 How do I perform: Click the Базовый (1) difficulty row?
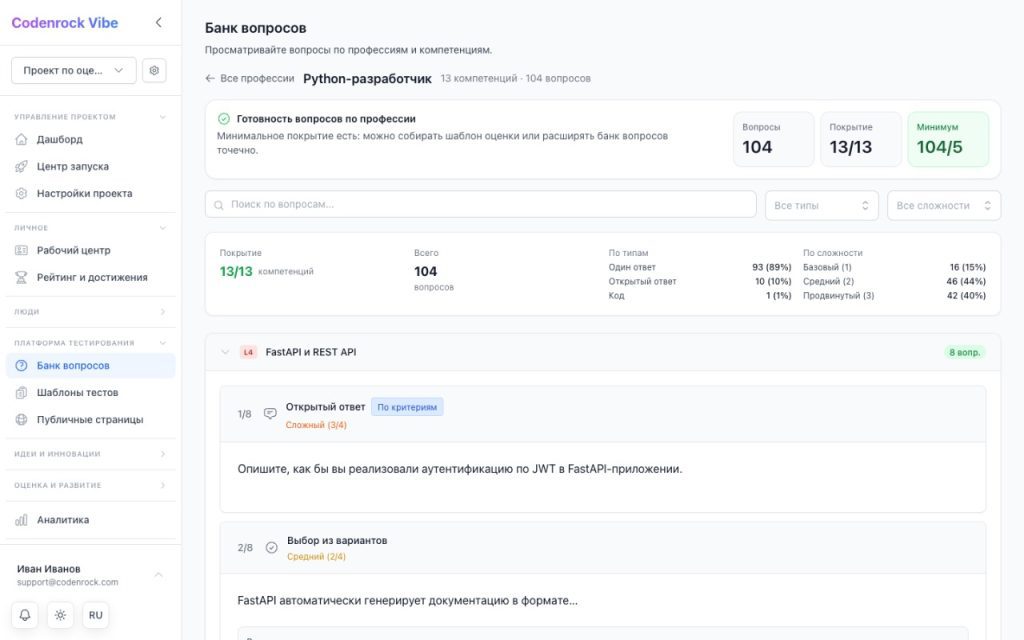pos(895,267)
